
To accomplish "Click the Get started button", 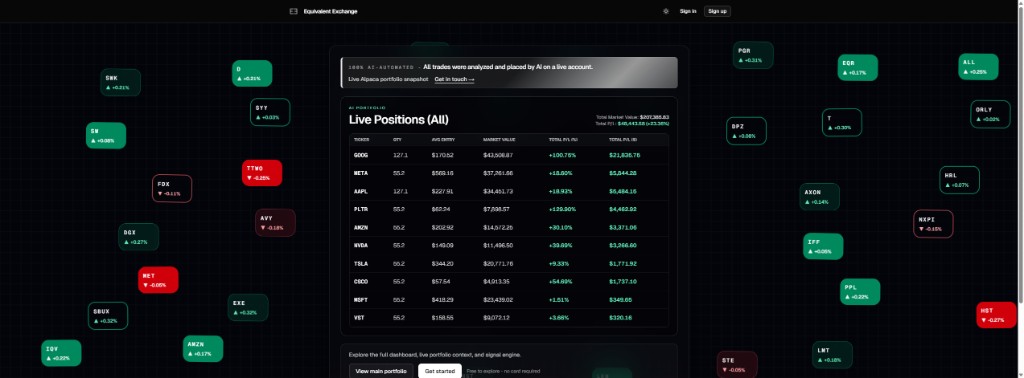I will (440, 371).
